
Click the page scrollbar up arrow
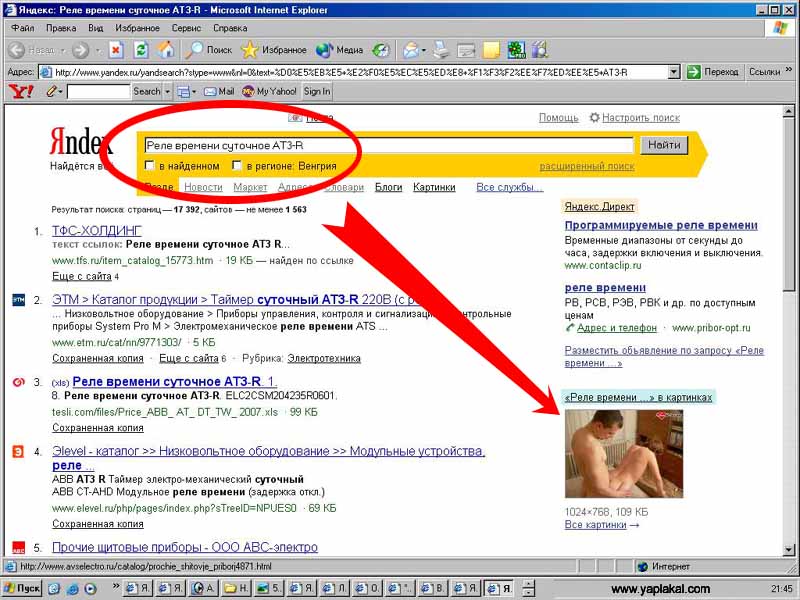coord(788,111)
